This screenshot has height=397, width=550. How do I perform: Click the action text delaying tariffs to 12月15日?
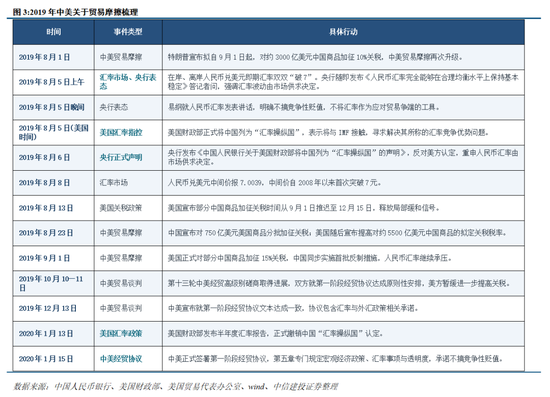(304, 208)
